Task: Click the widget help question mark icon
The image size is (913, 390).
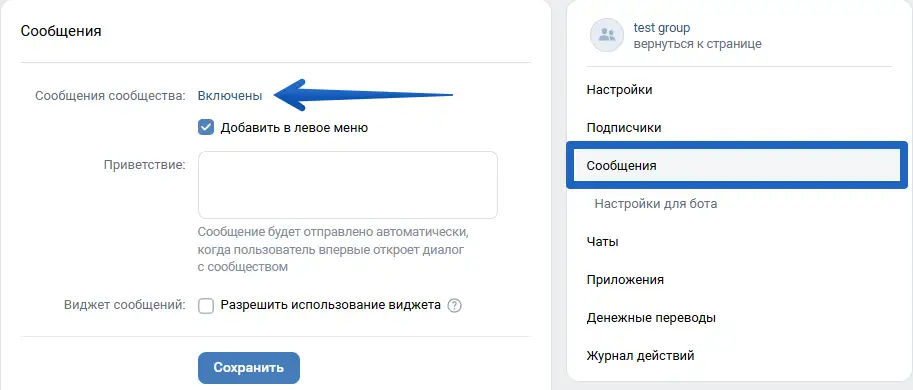Action: point(455,306)
